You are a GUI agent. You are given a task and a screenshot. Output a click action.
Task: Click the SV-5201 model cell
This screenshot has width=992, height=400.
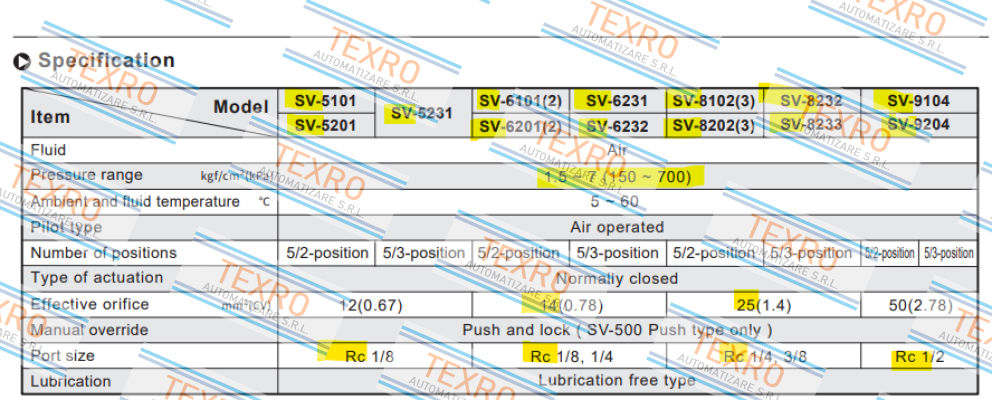click(x=325, y=125)
